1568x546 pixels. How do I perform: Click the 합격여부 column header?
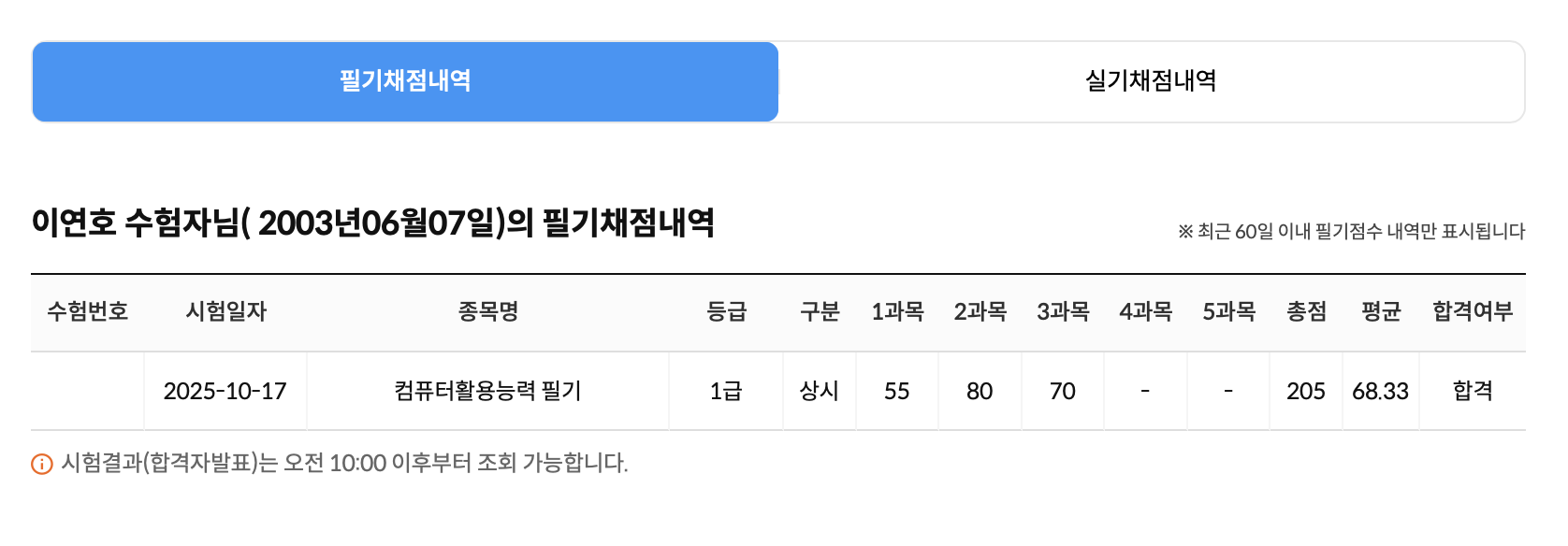point(1473,312)
